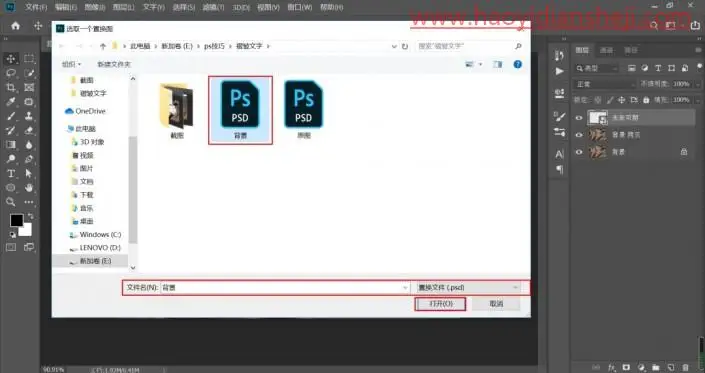Select the Gradient tool
Viewport: 705px width, 373px height.
tap(11, 145)
